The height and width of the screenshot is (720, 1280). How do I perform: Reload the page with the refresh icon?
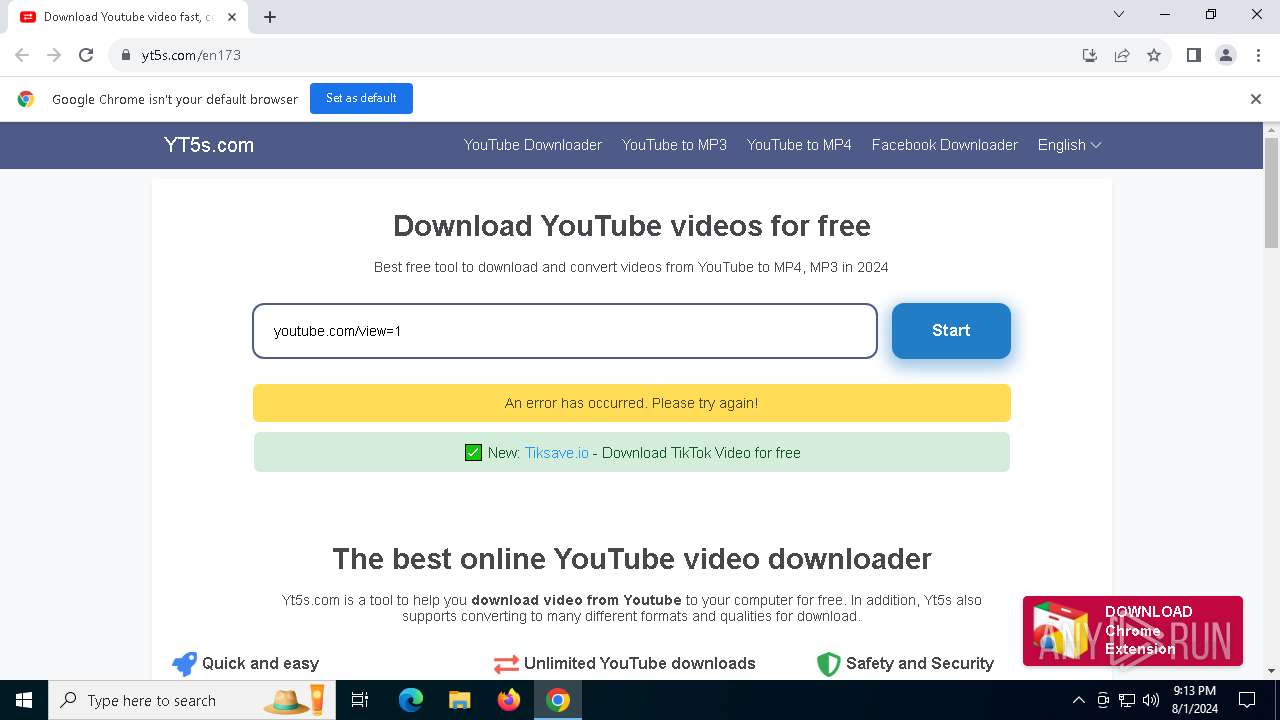point(86,55)
